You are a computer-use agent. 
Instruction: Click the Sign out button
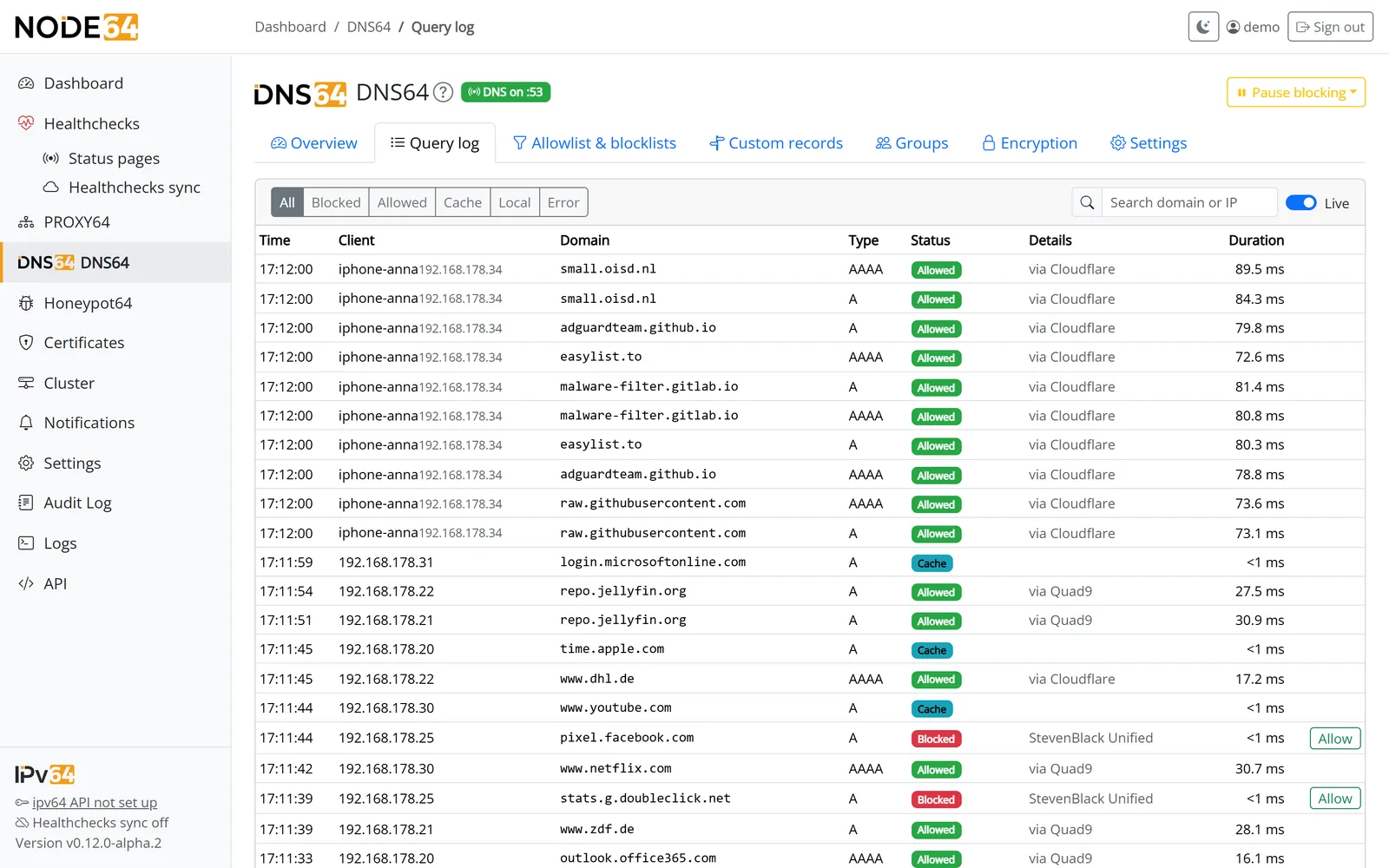pyautogui.click(x=1330, y=27)
